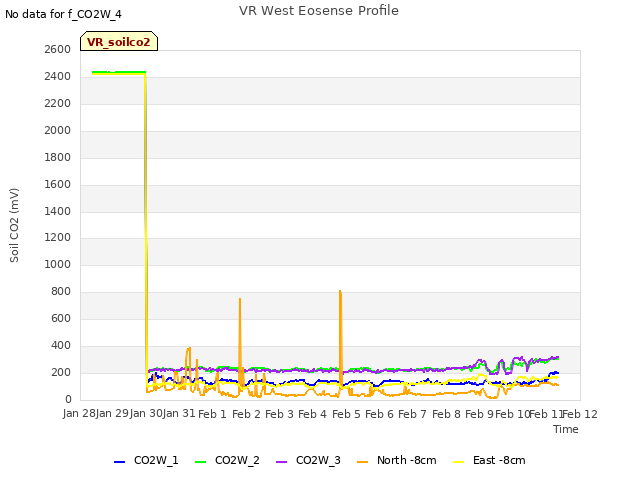Image resolution: width=640 pixels, height=480 pixels.
Task: Click the chart title VR West Eosense Profile
Action: 319,11
